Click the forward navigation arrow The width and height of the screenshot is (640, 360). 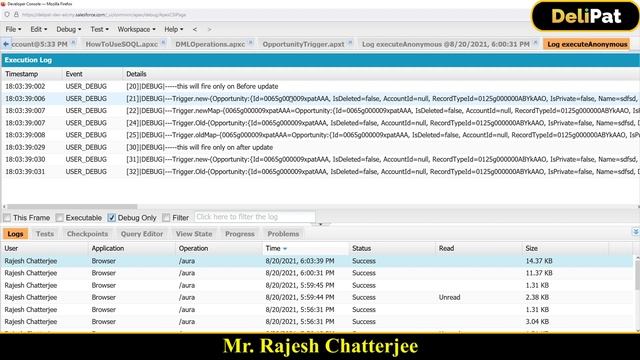(209, 29)
